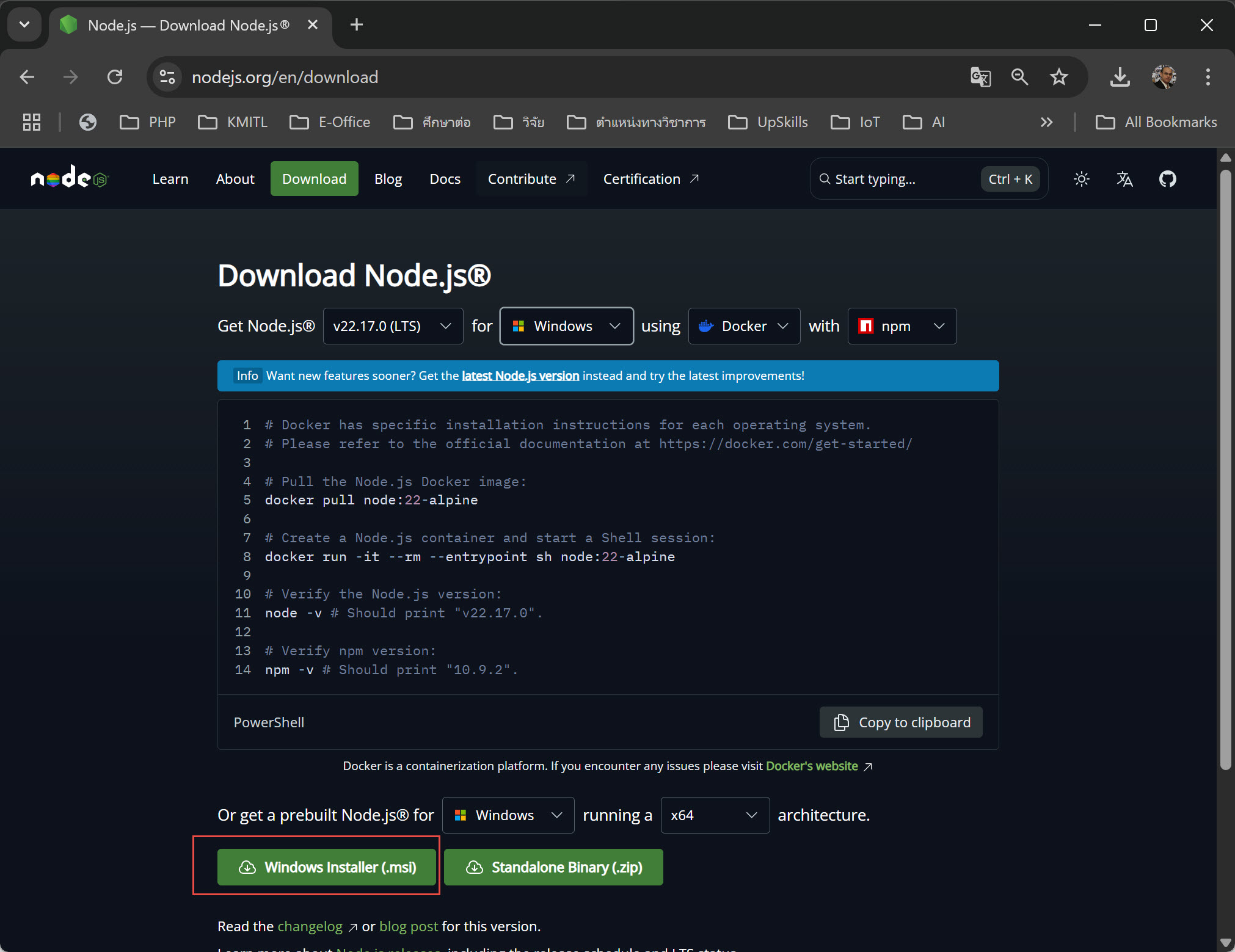Image resolution: width=1235 pixels, height=952 pixels.
Task: Open the Node.js GitHub page via octocat icon
Action: point(1167,178)
